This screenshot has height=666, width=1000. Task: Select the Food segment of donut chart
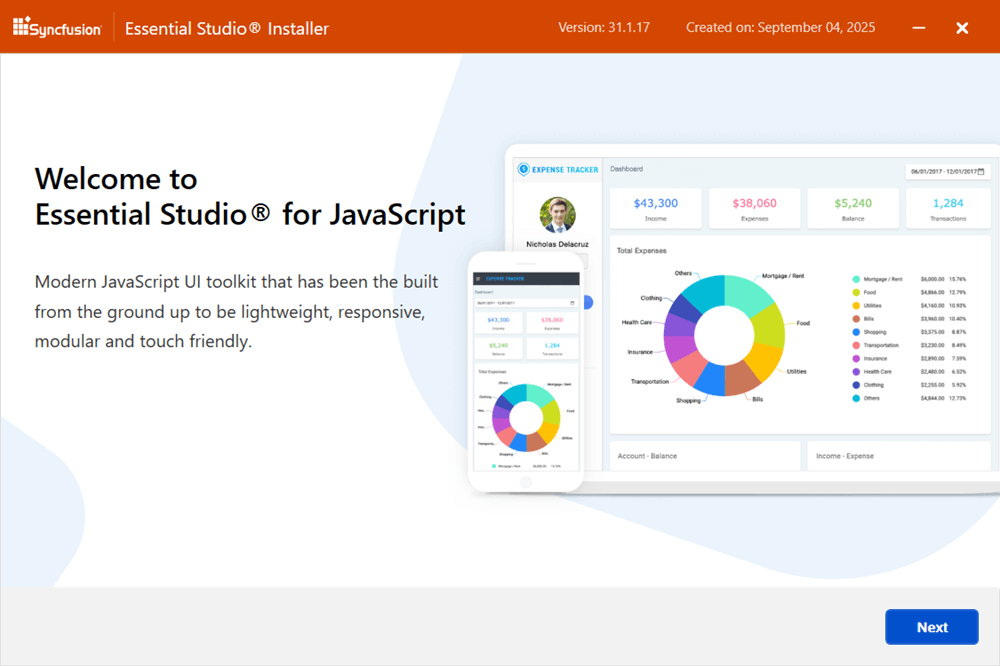[x=768, y=322]
